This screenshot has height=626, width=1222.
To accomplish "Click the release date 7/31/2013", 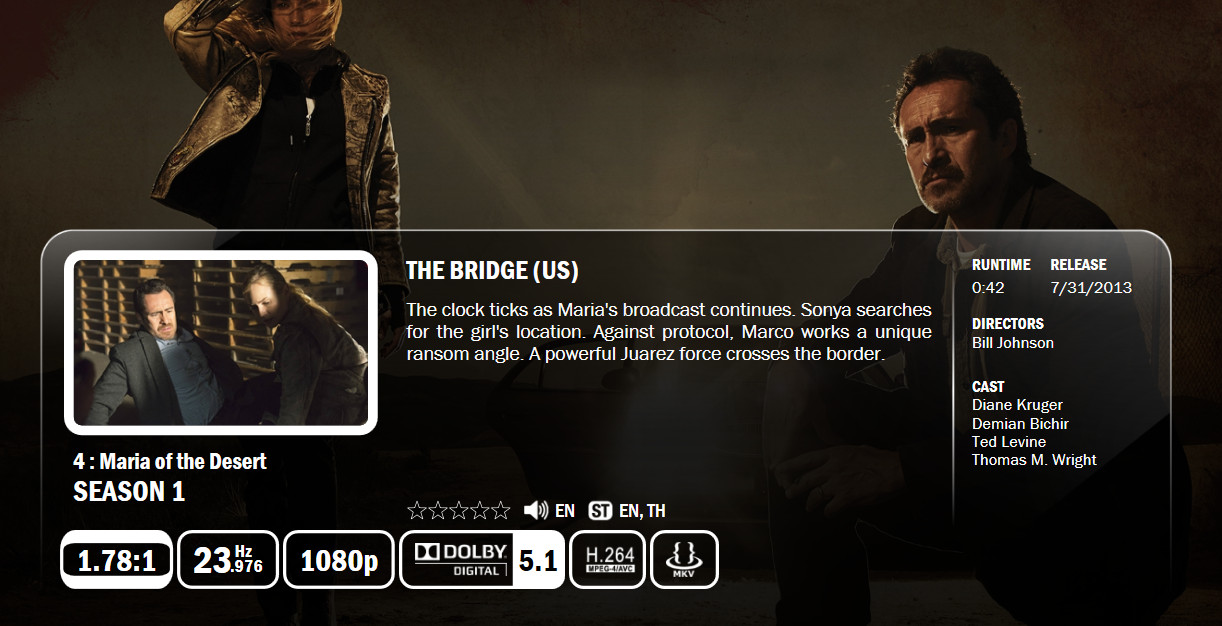I will [x=1091, y=288].
